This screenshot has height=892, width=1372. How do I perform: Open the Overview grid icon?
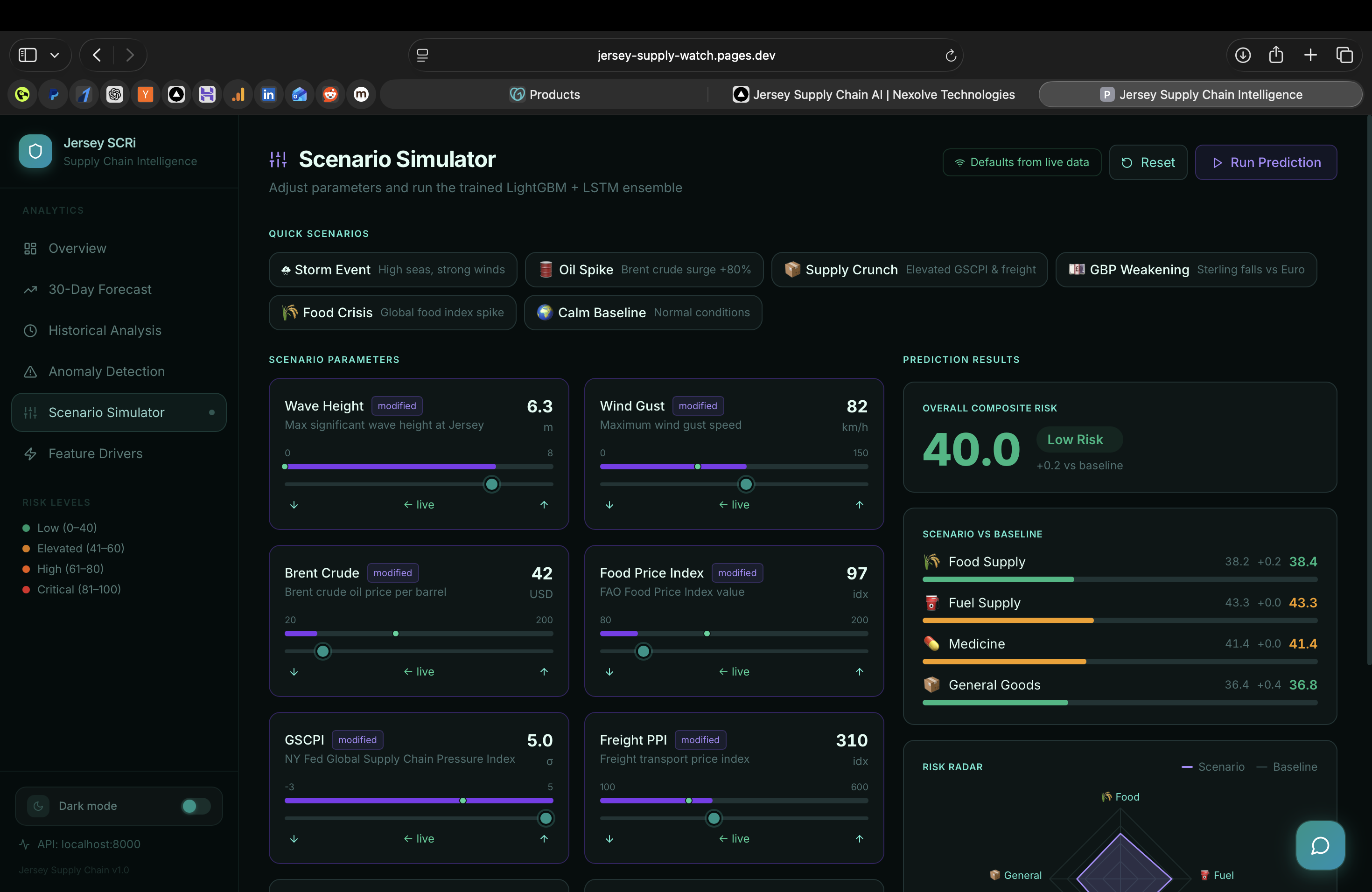coord(30,248)
